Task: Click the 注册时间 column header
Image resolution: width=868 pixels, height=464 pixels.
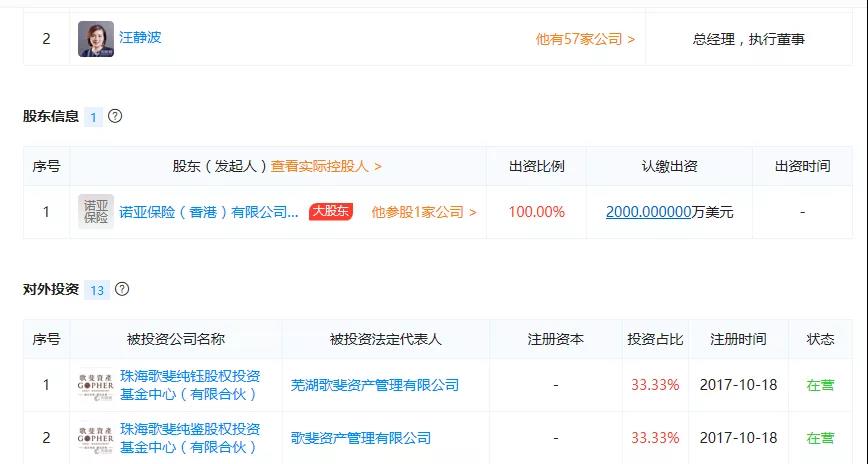Action: pyautogui.click(x=738, y=339)
